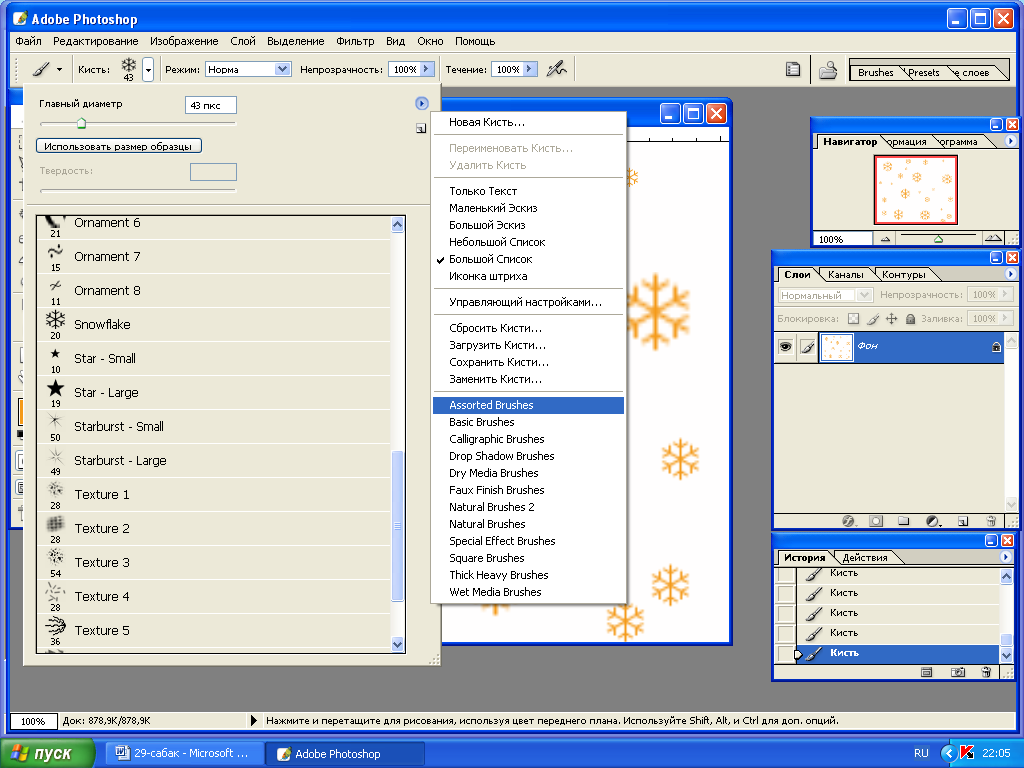Pick the Texture 2 brush icon
1024x768 pixels.
click(56, 524)
